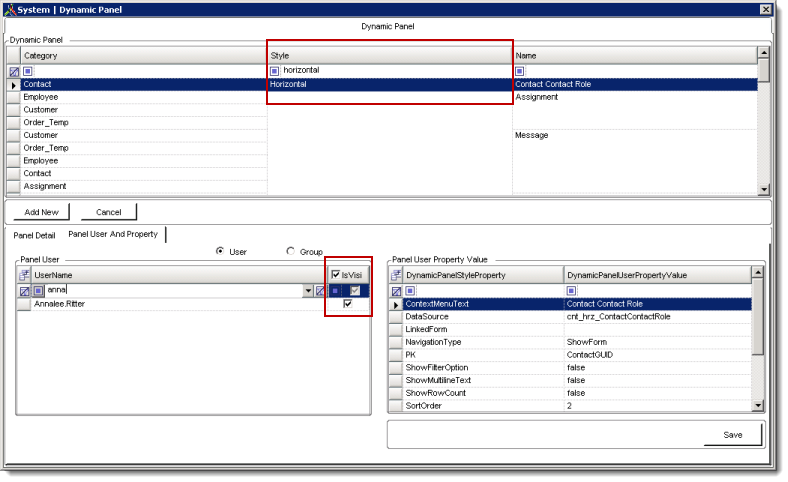788x482 pixels.
Task: Open the Property Value grid column chooser icon
Action: (395, 274)
